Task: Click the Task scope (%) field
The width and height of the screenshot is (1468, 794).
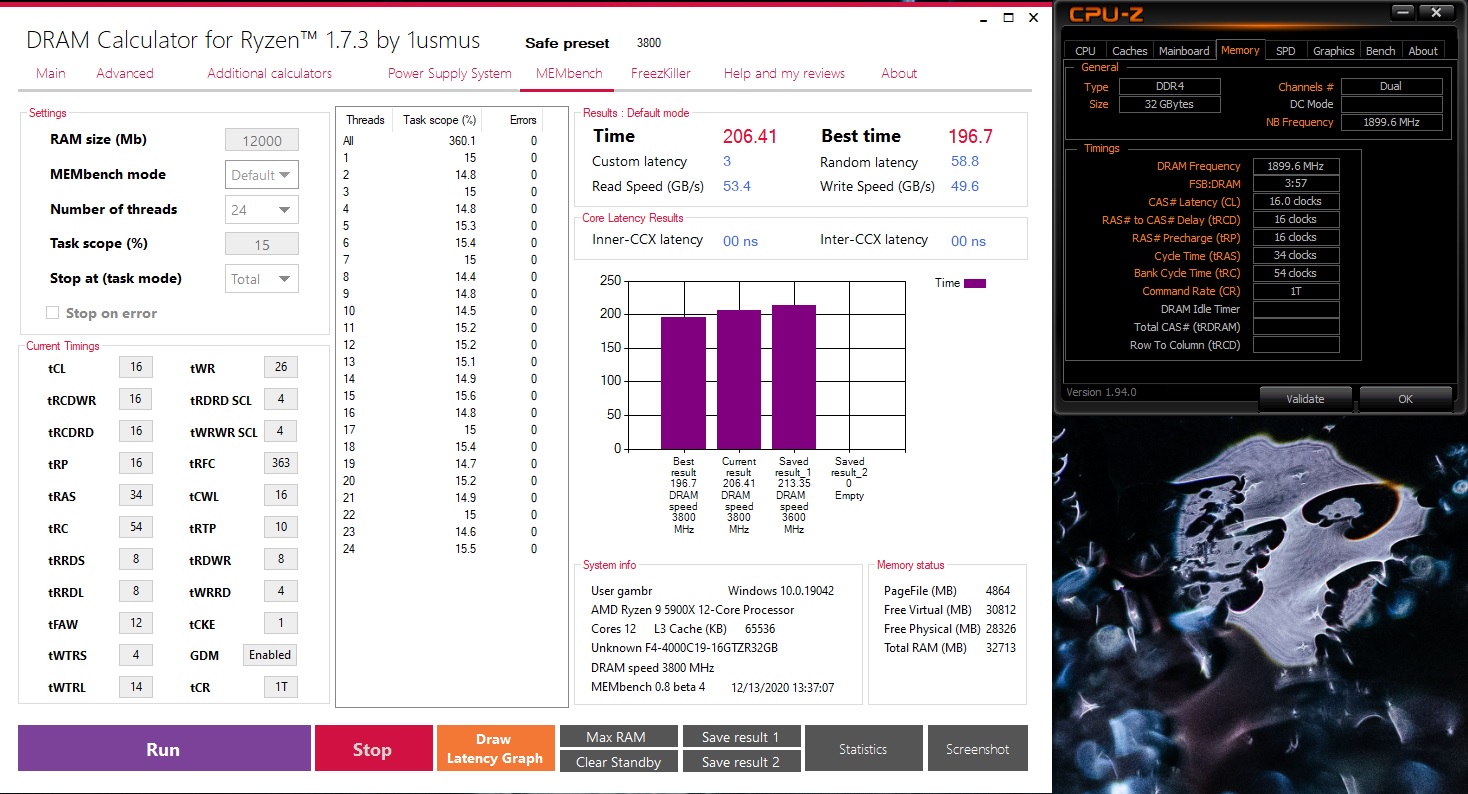Action: [262, 245]
